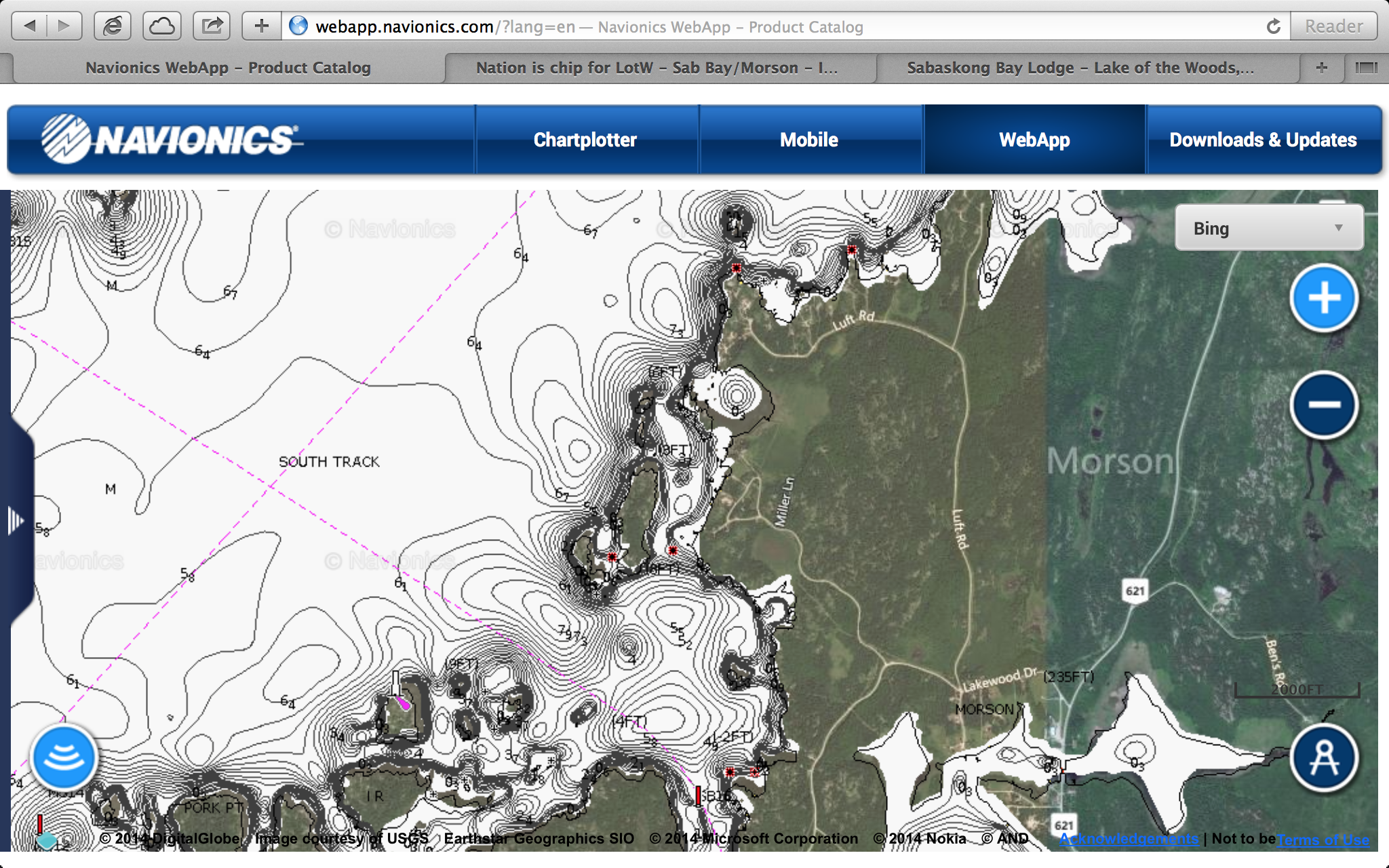Viewport: 1389px width, 868px height.
Task: Open the Mobile menu item
Action: click(x=809, y=140)
